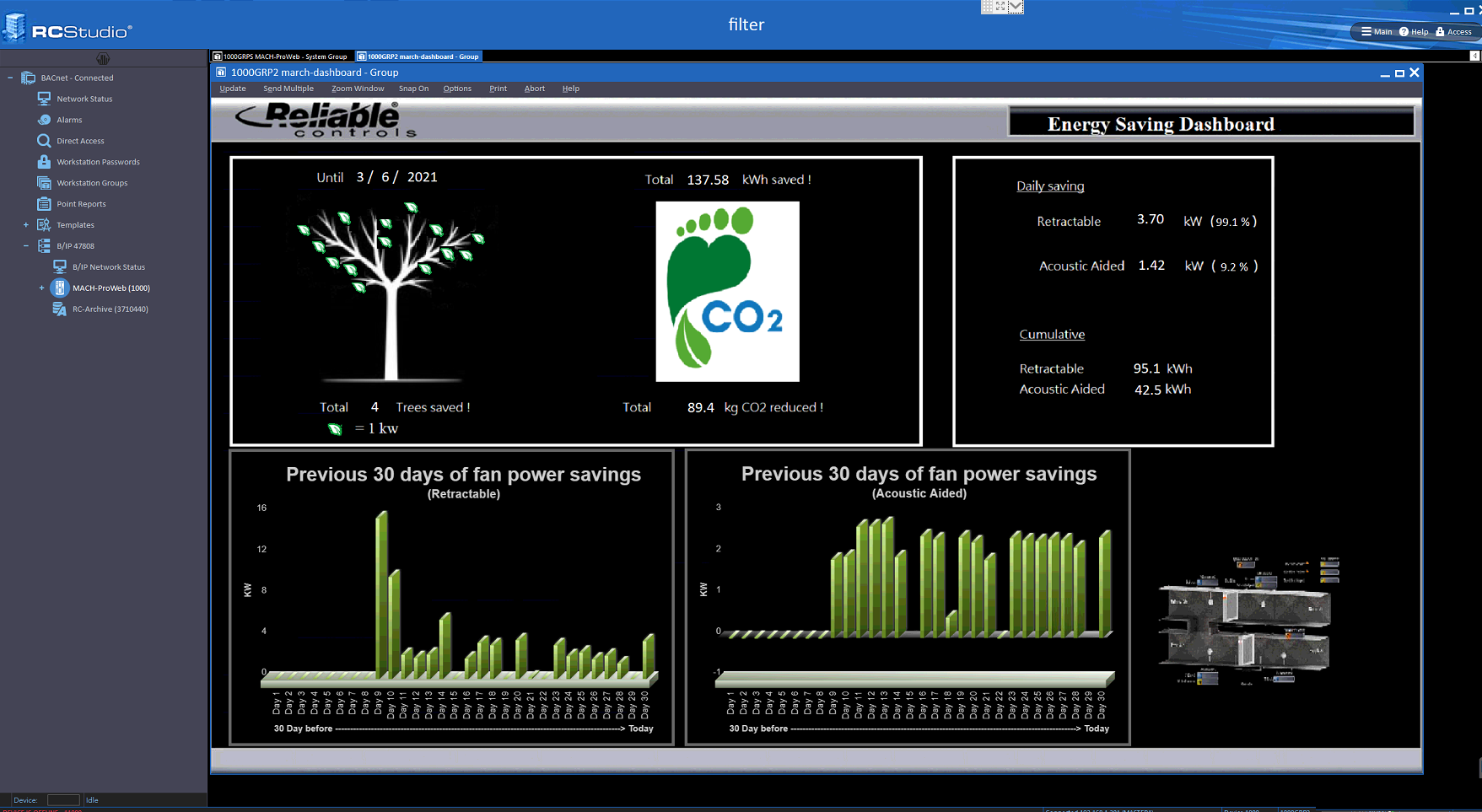Open the Main hamburger menu
The image size is (1482, 812).
click(x=1376, y=31)
